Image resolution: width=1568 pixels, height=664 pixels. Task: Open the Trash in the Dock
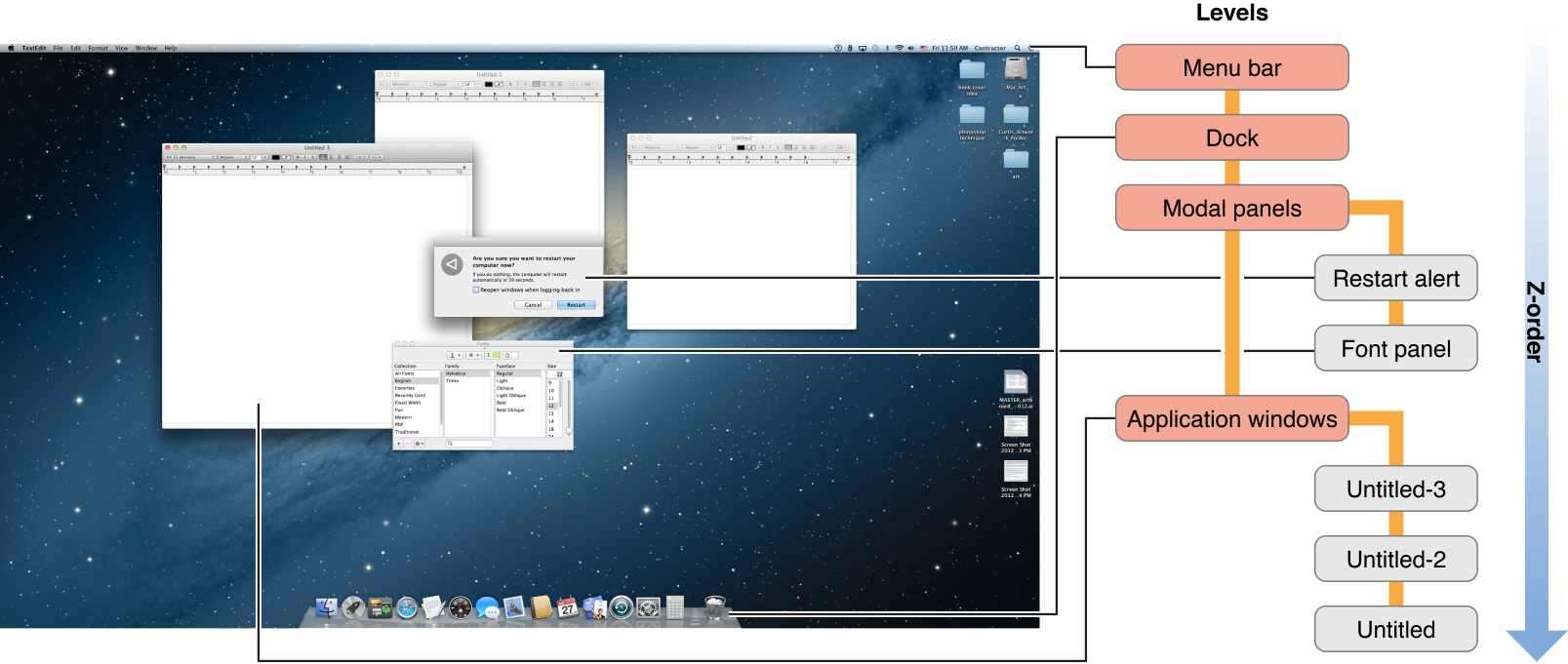pos(715,608)
